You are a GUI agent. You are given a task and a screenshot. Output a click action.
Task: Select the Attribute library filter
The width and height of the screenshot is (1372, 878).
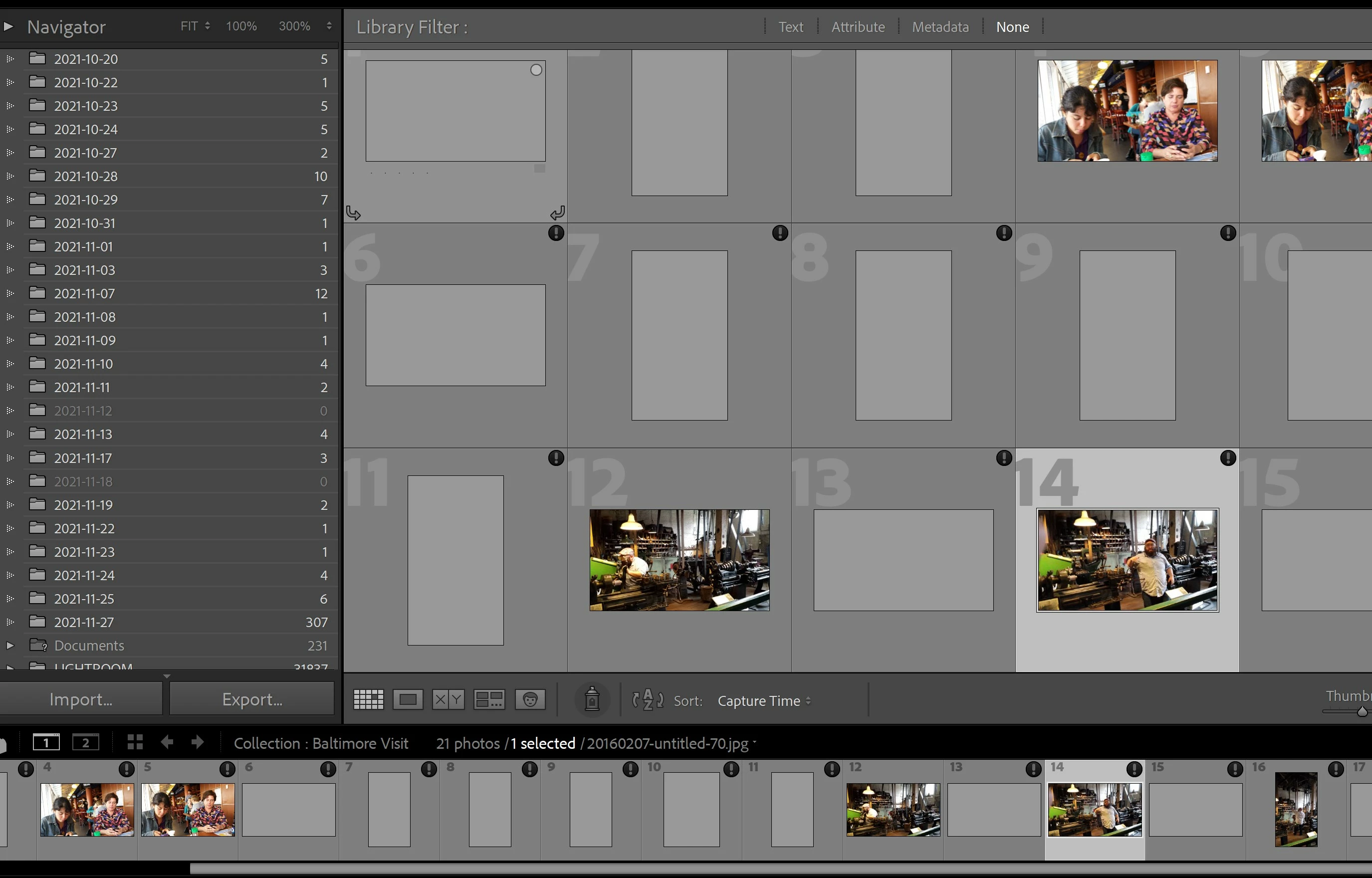pyautogui.click(x=858, y=27)
